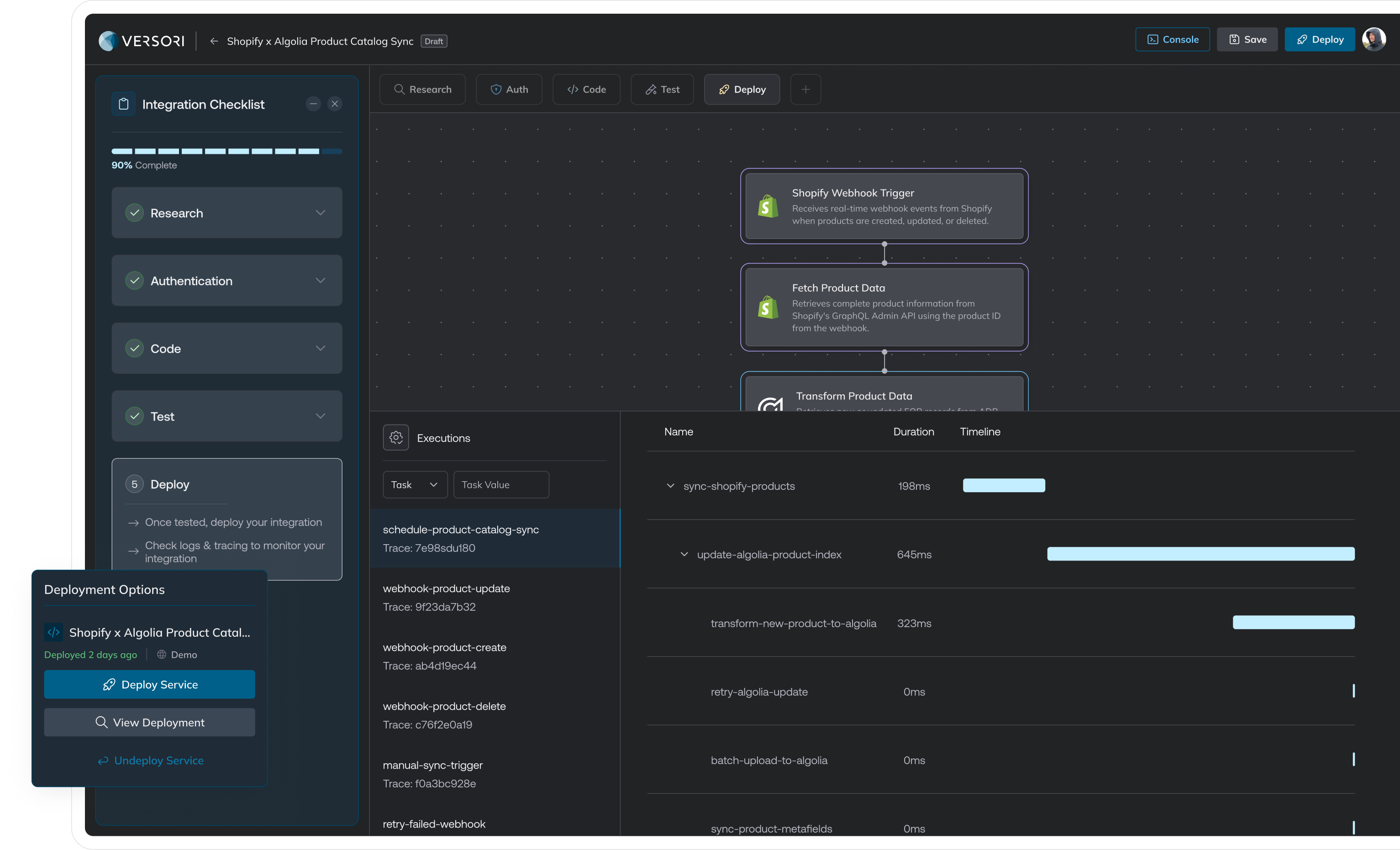Select the manual-sync-trigger execution
Viewport: 1400px width, 850px height.
(495, 774)
